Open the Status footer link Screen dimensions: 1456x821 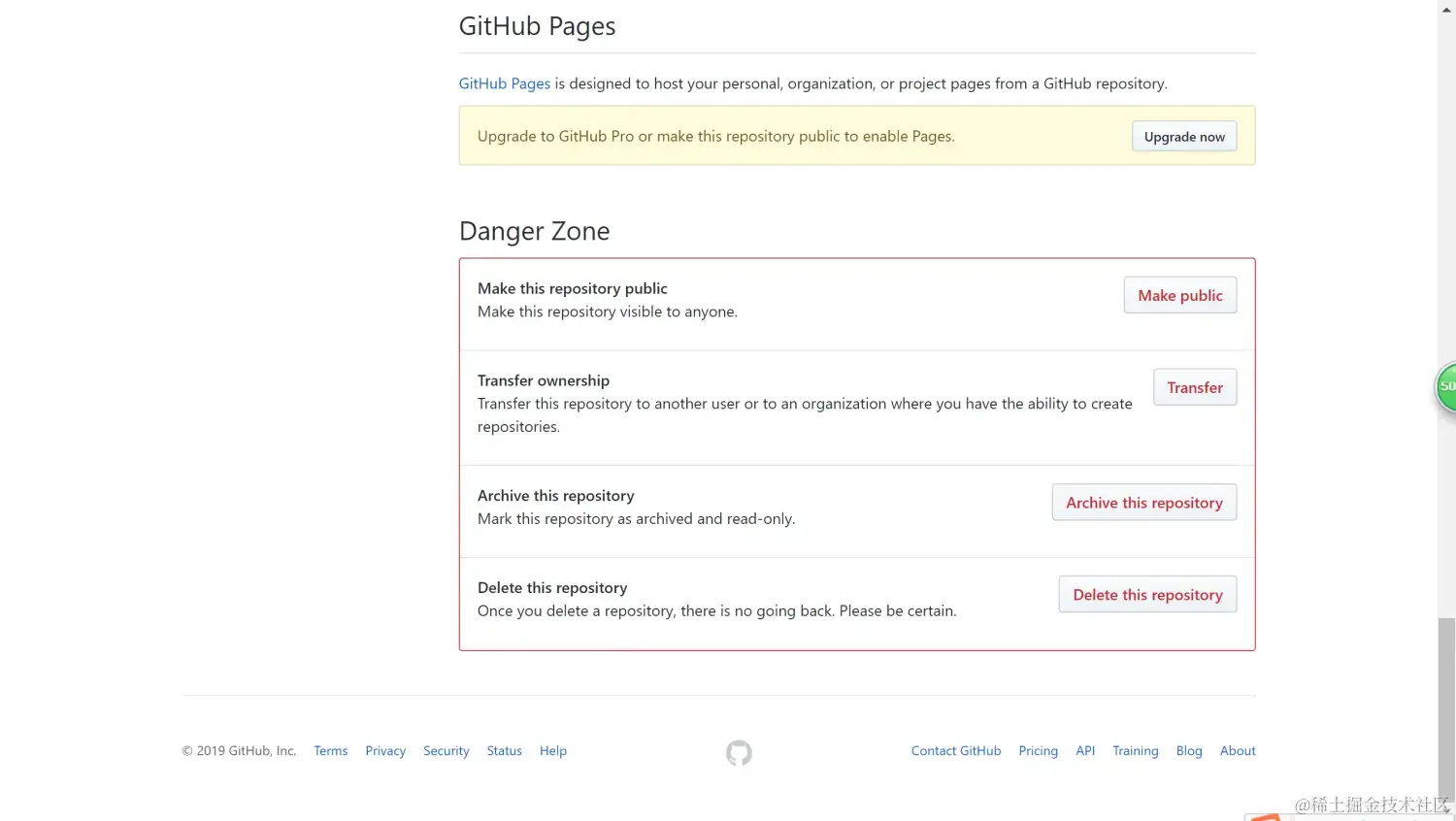click(x=504, y=751)
